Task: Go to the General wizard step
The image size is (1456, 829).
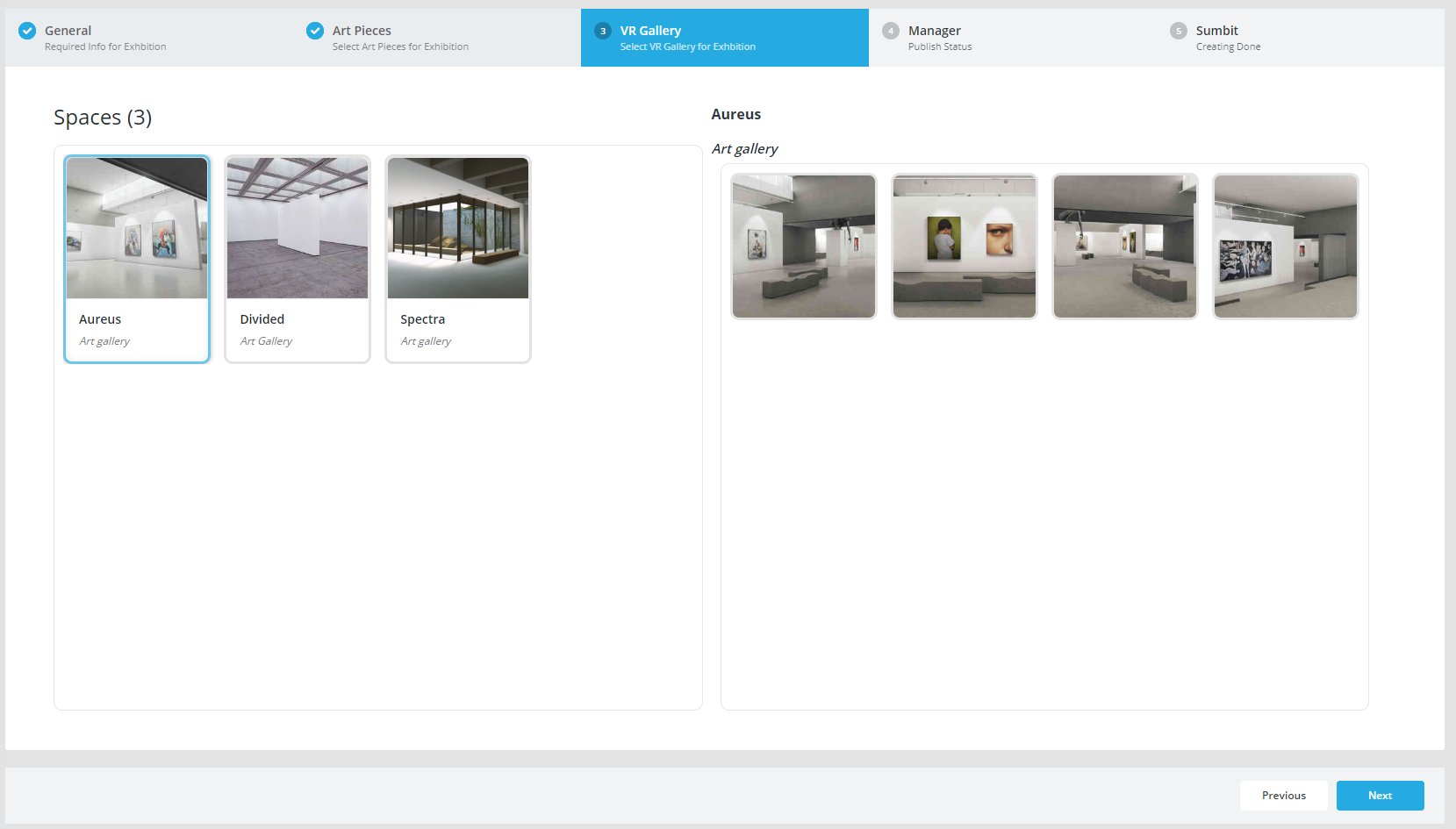Action: tap(149, 38)
